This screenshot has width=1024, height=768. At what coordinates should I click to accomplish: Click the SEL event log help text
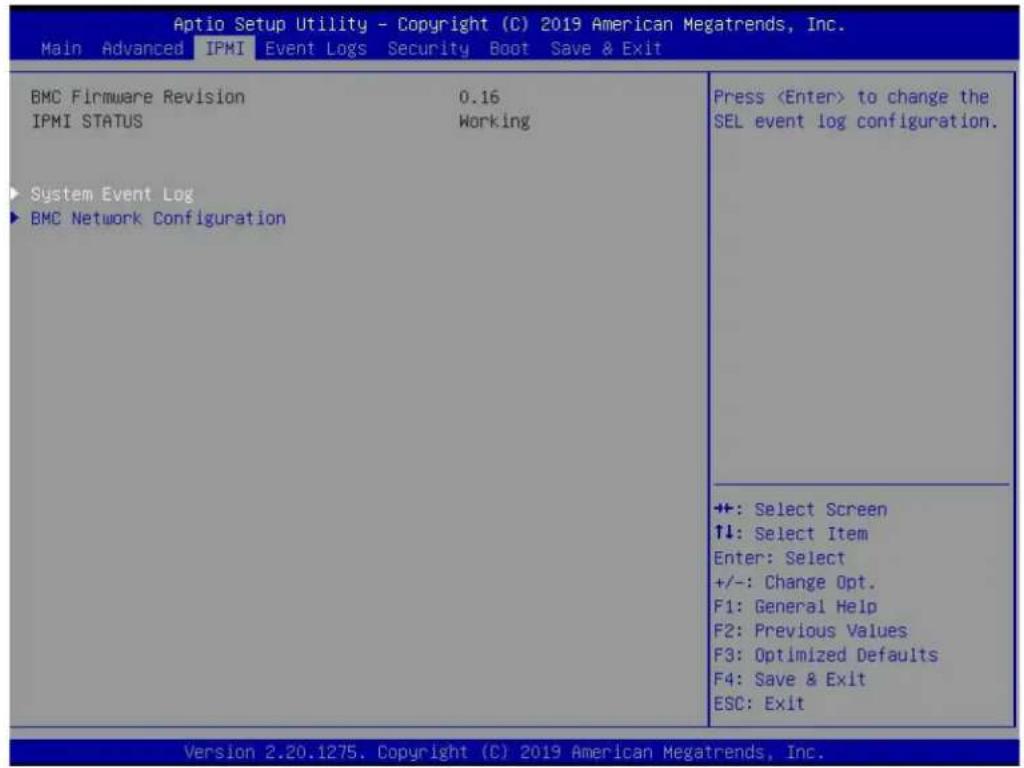pos(856,109)
